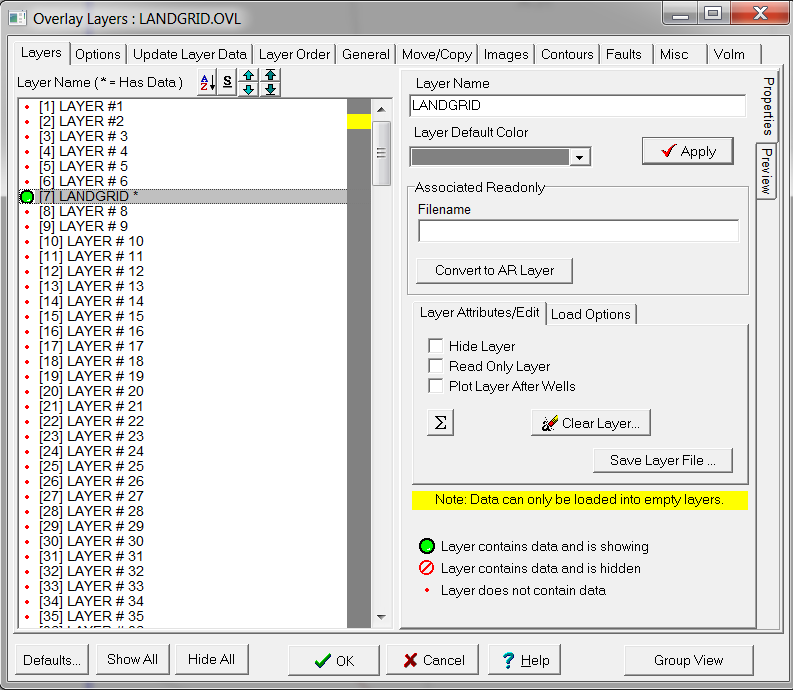
Task: Click red dot next to LAYER # 12
Action: pos(27,272)
